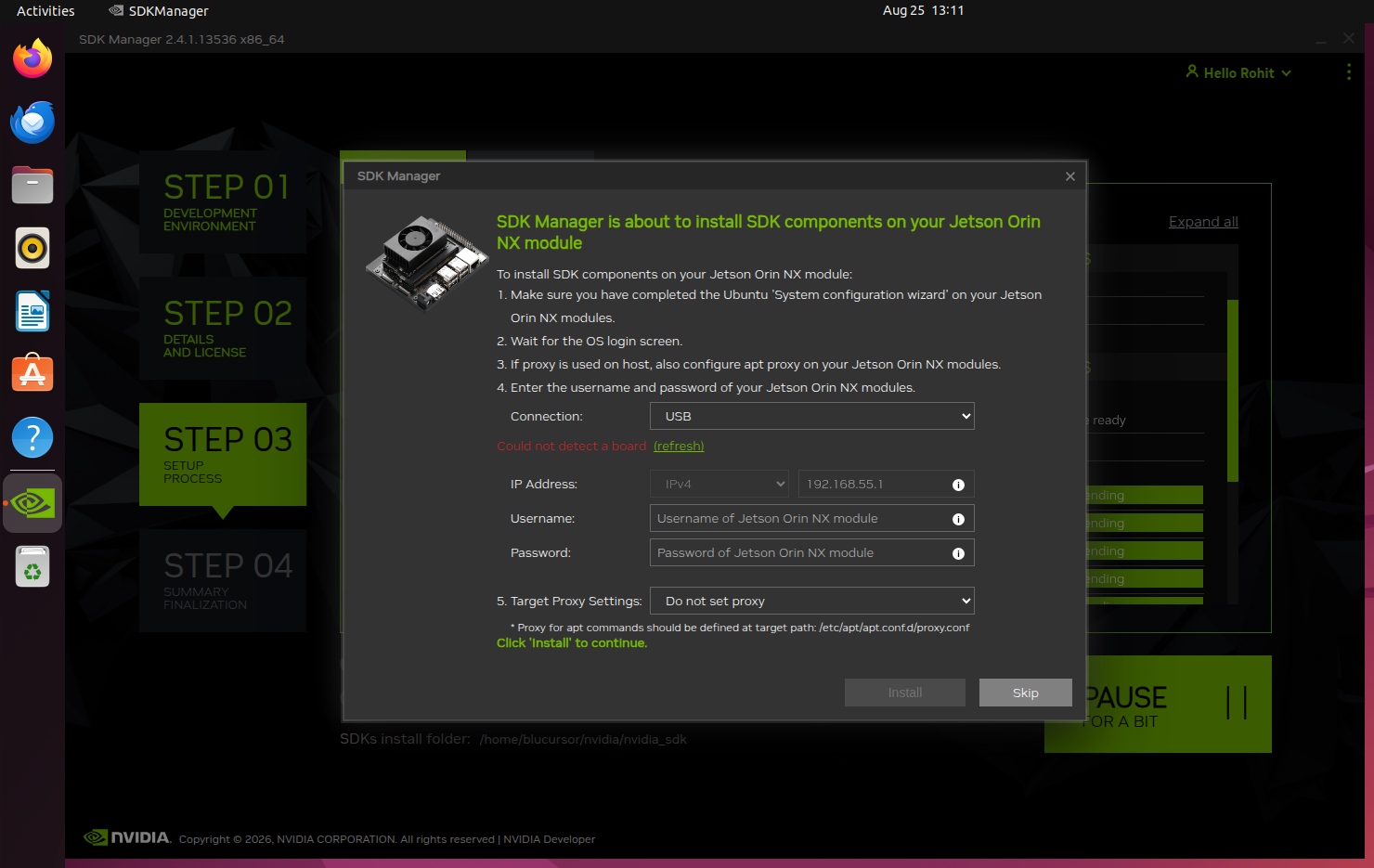
Task: Click 'Could not detect a board' message
Action: point(572,447)
